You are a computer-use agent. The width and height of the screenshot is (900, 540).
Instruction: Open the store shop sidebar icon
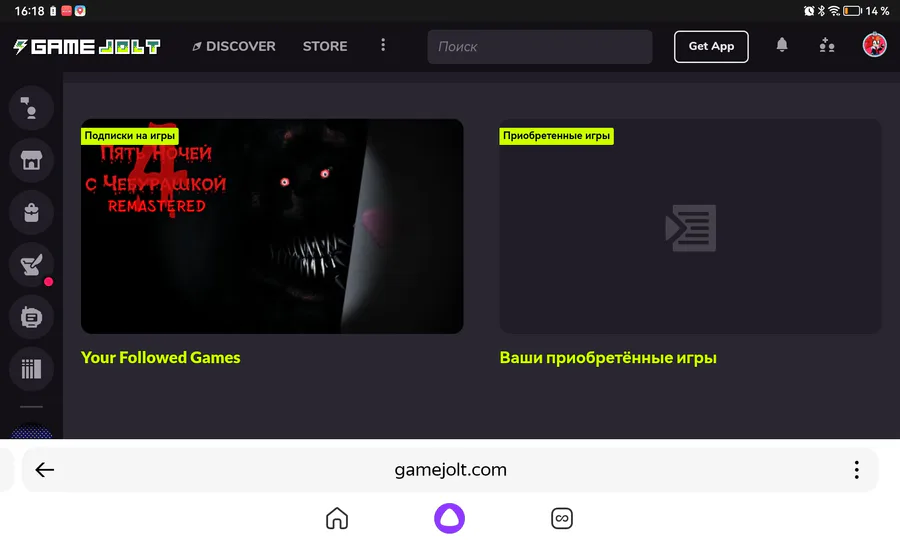point(31,160)
